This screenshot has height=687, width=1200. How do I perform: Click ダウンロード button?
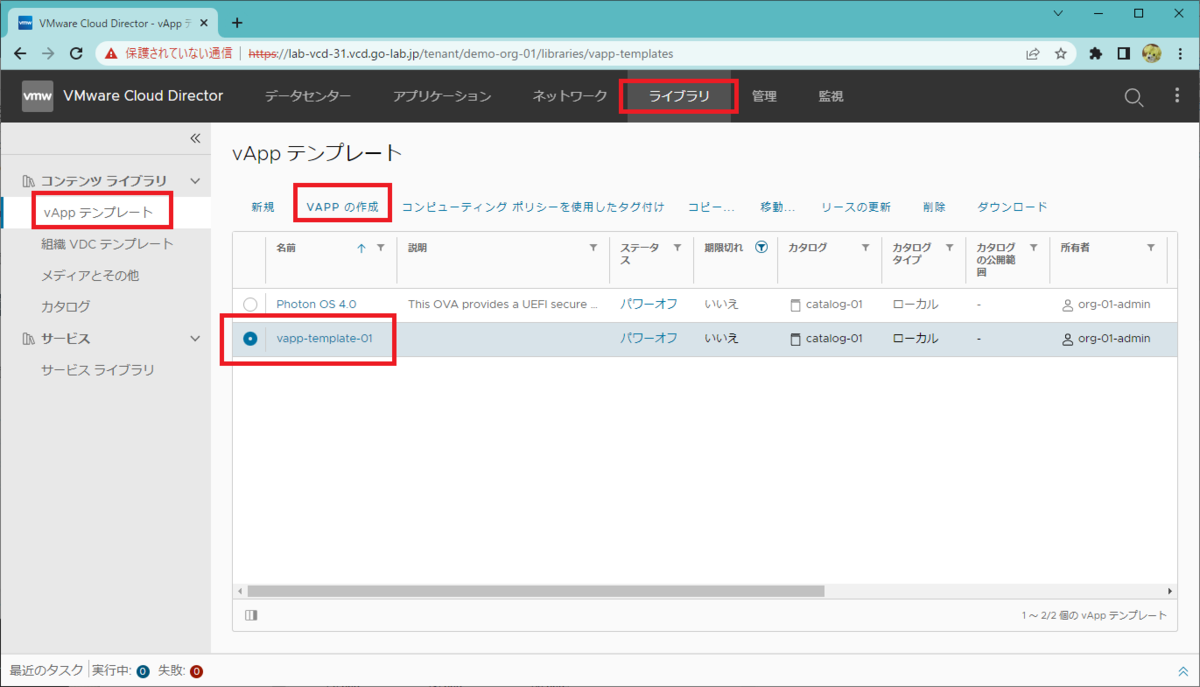(x=1012, y=207)
